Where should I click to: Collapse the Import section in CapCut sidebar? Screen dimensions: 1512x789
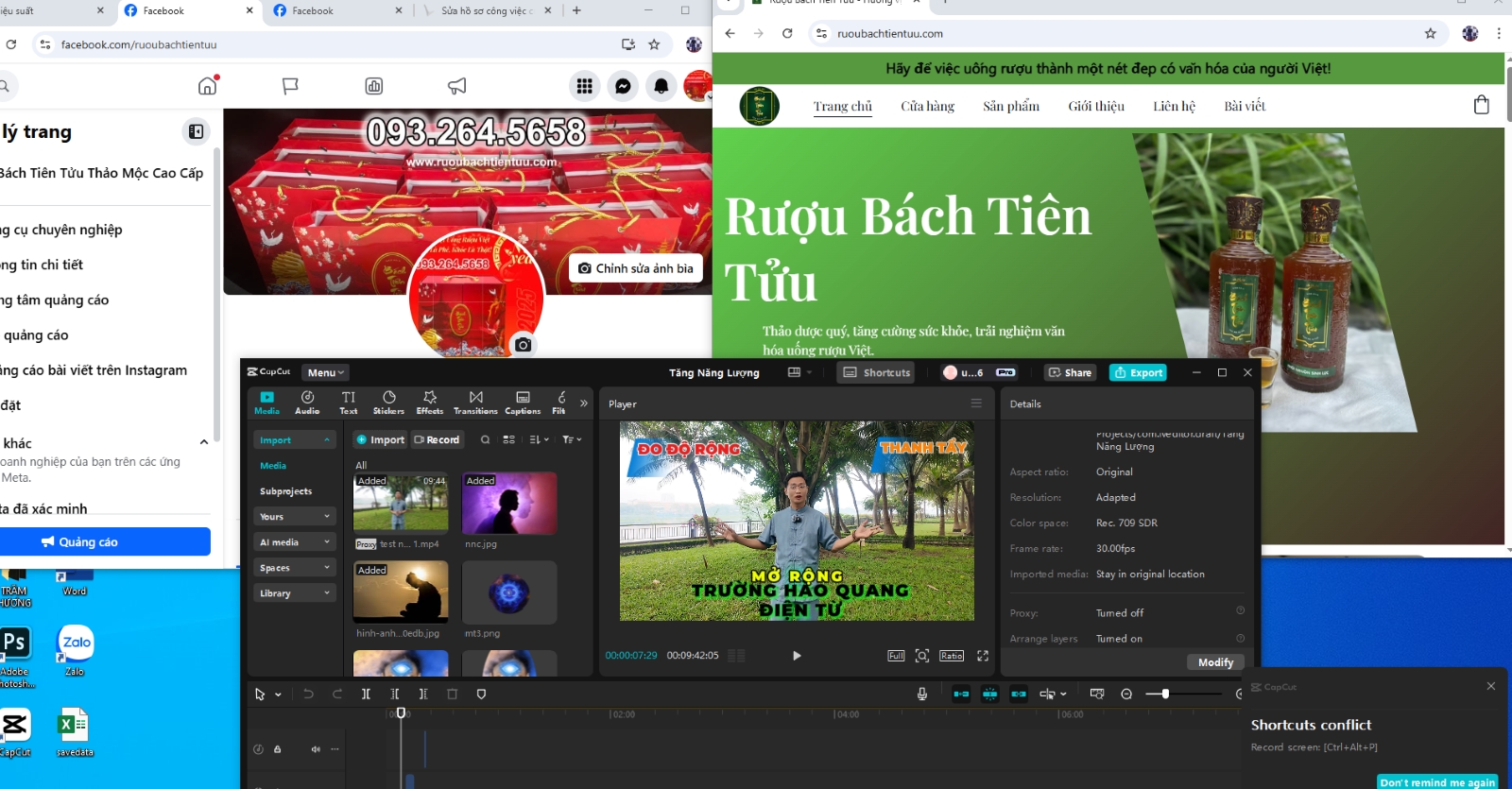coord(294,440)
